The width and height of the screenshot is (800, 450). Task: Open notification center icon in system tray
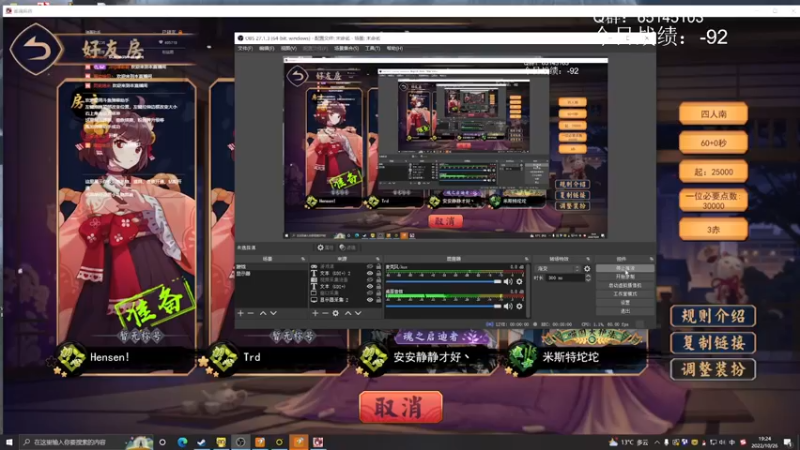pyautogui.click(x=788, y=442)
